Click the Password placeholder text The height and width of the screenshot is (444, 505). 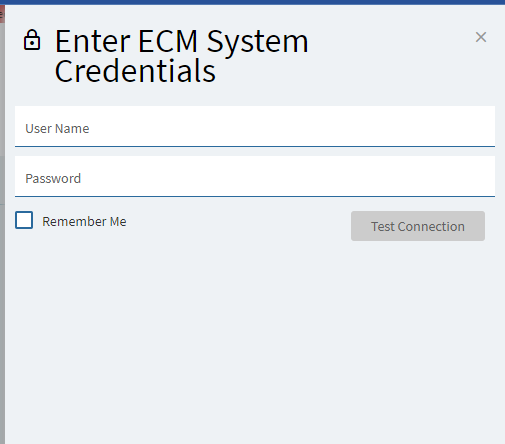click(x=53, y=179)
